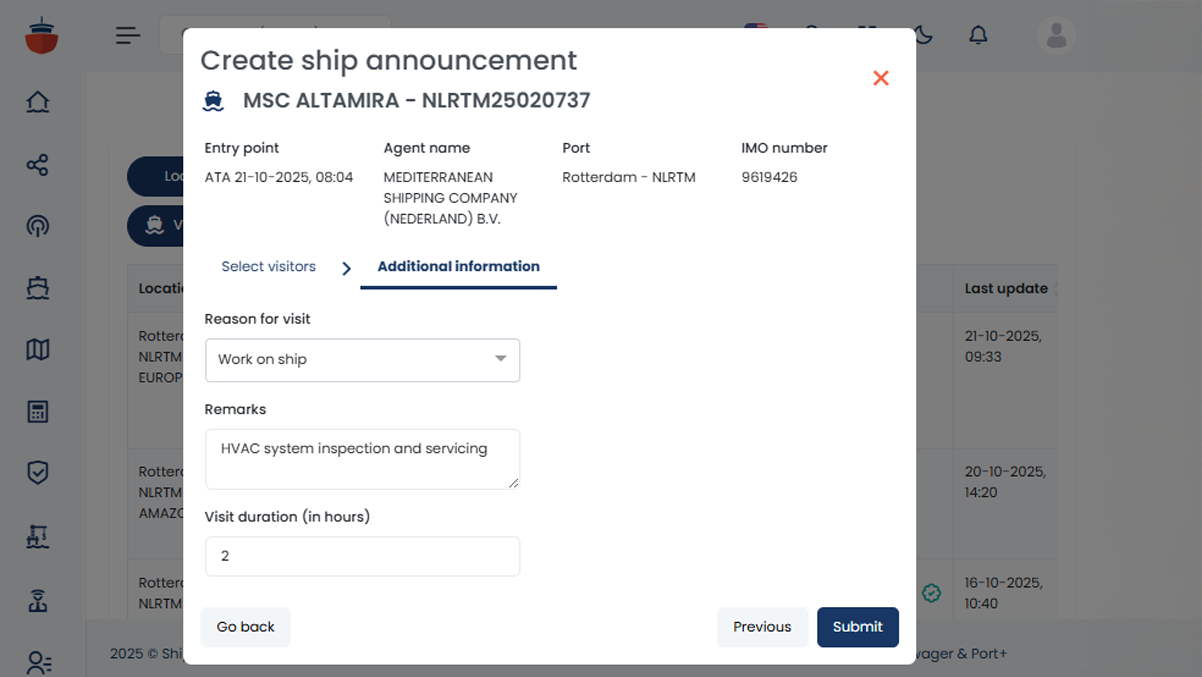Open the user profile avatar menu

click(1056, 36)
